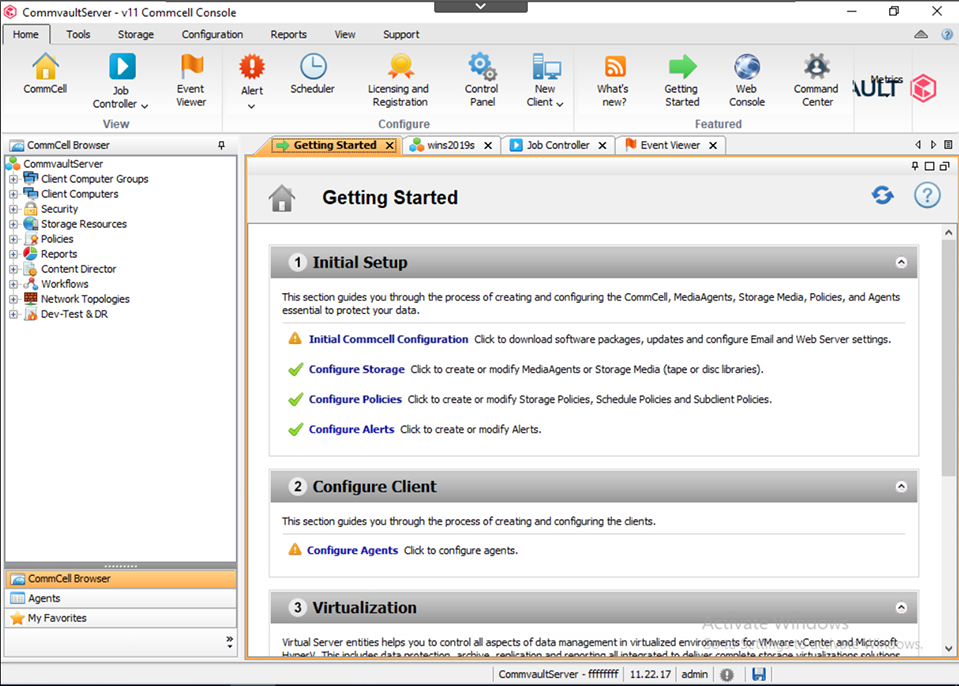Select the Content Director tree item
Image resolution: width=959 pixels, height=686 pixels.
(x=78, y=269)
